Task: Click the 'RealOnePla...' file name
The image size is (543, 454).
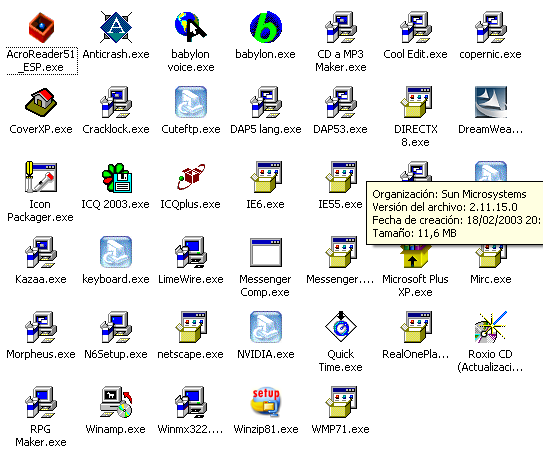Action: pos(416,354)
